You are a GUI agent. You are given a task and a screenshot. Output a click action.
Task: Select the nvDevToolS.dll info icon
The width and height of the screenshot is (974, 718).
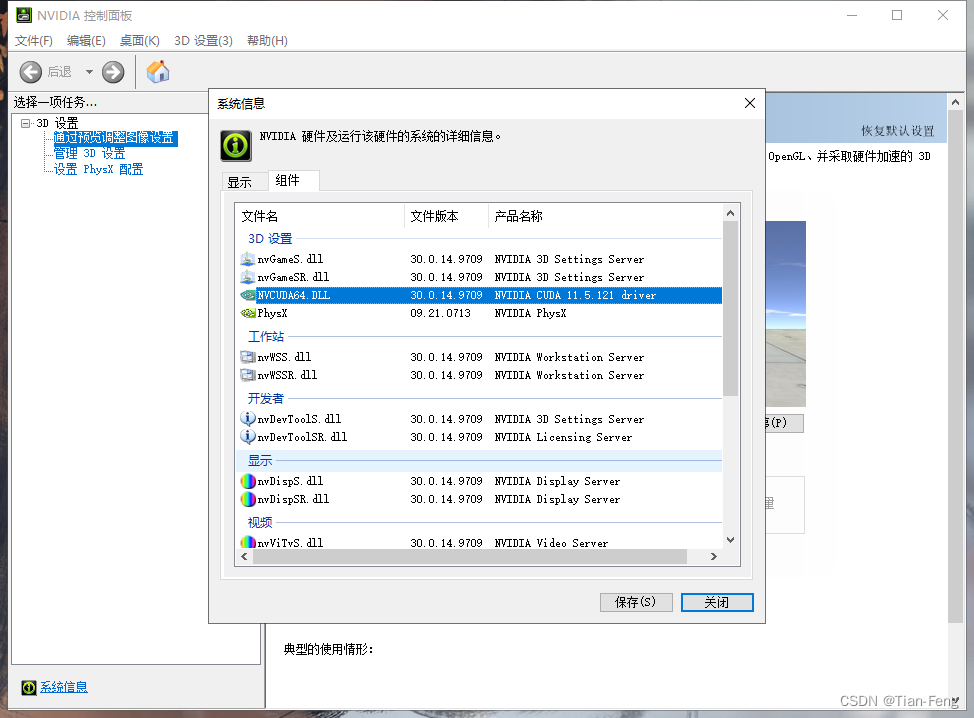tap(248, 419)
